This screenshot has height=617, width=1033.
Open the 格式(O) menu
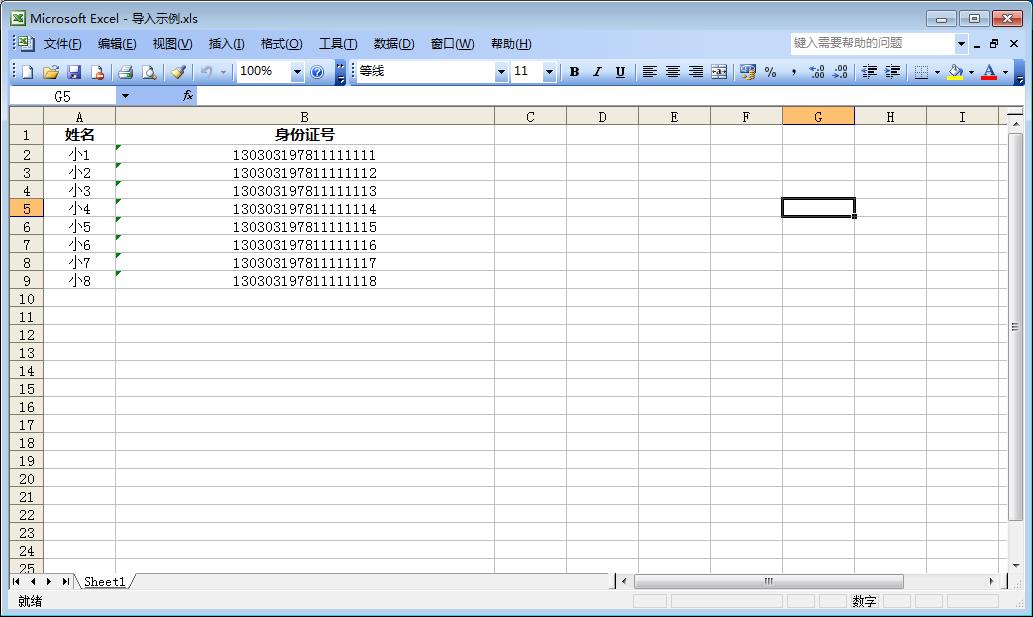[x=281, y=44]
